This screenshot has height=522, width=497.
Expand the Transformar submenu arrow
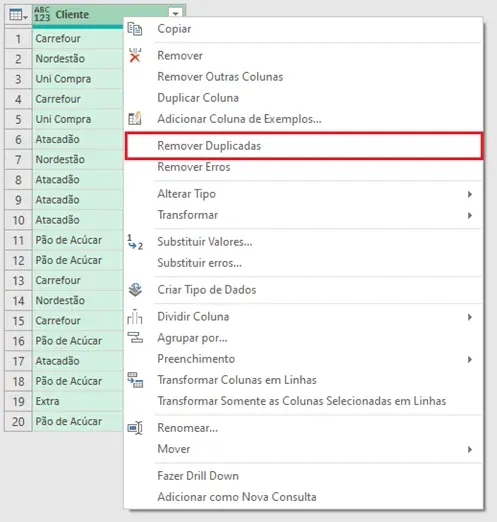[470, 215]
